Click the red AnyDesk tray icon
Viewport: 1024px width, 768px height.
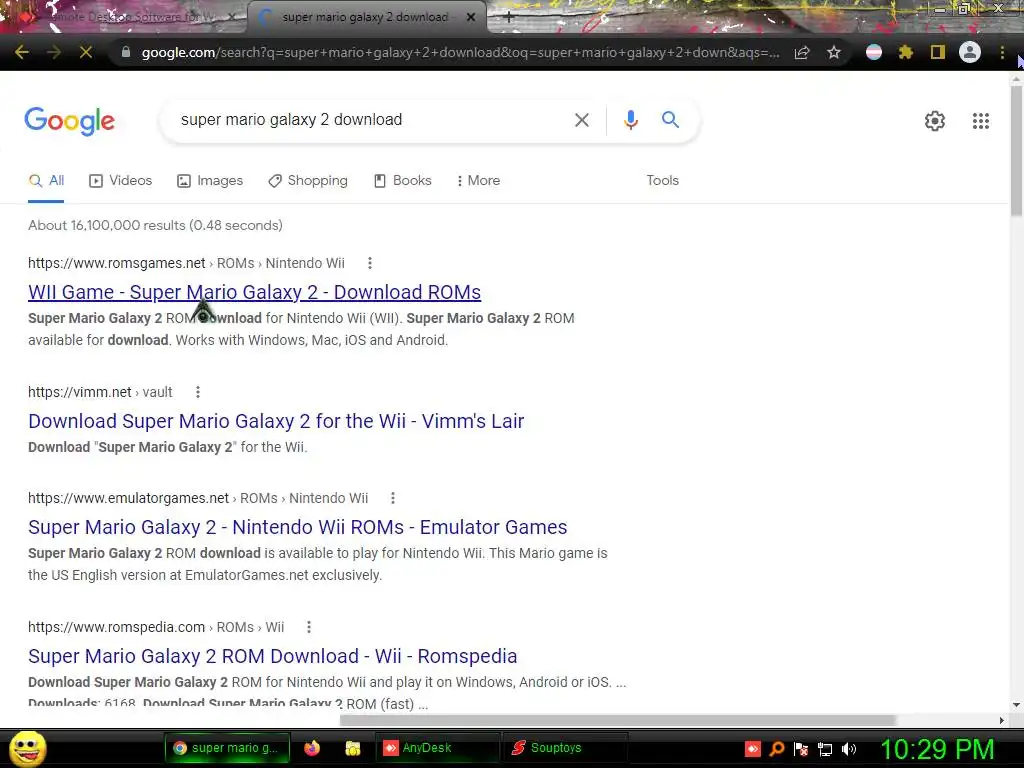[x=752, y=749]
